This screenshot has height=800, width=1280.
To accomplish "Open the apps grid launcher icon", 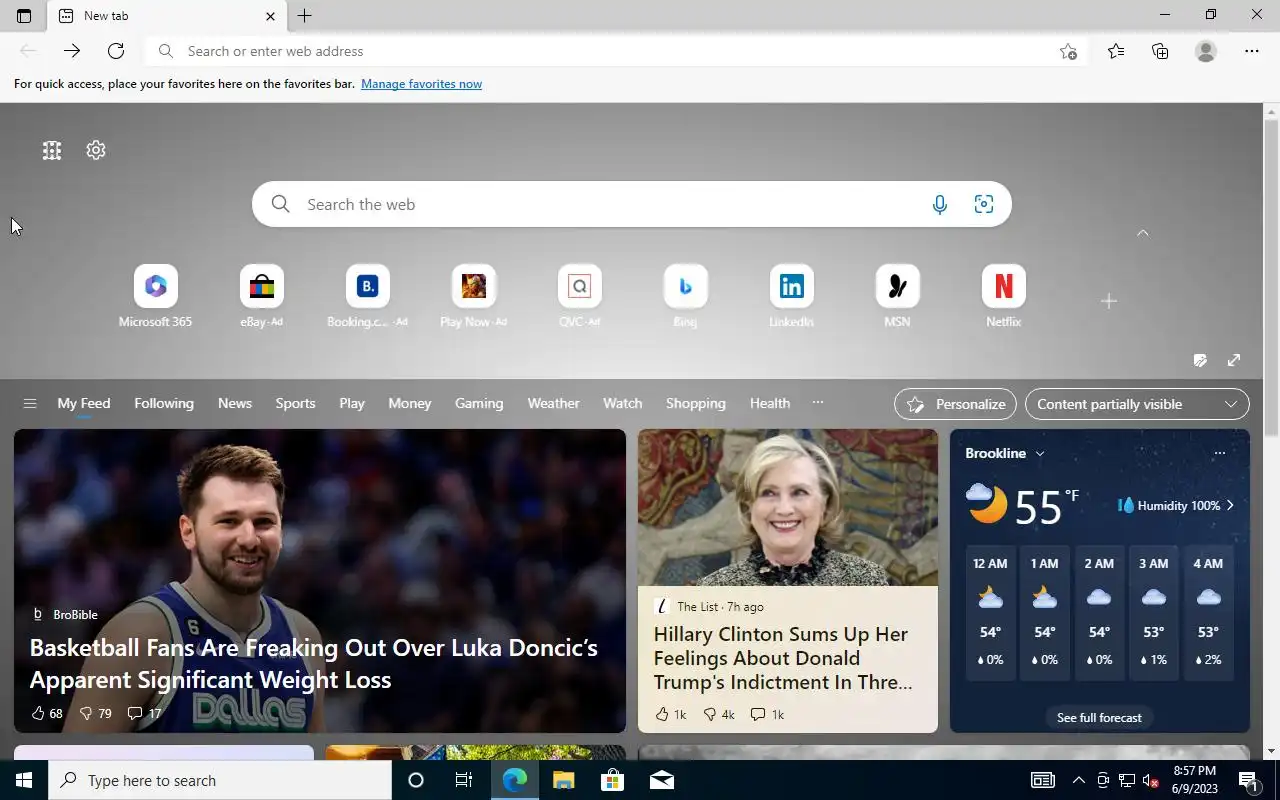I will click(52, 150).
